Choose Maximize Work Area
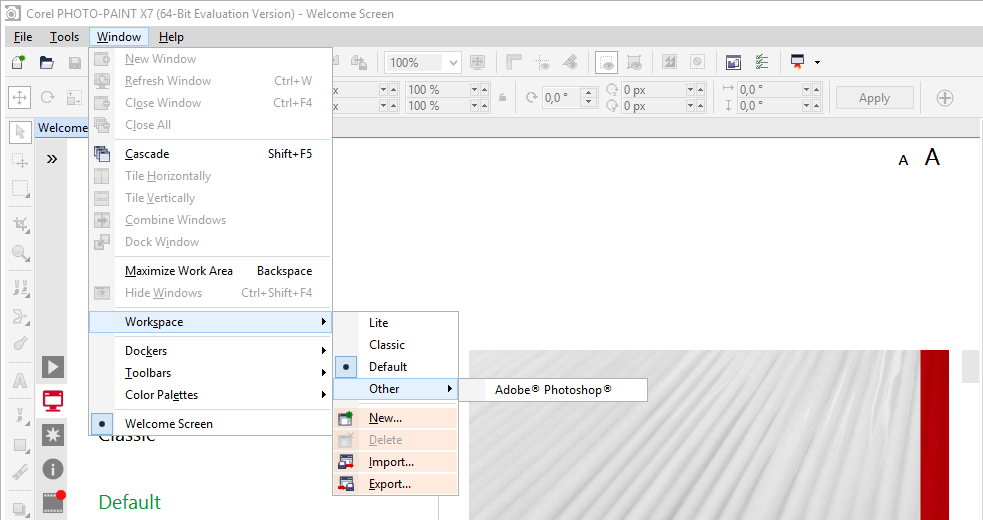 click(x=210, y=271)
